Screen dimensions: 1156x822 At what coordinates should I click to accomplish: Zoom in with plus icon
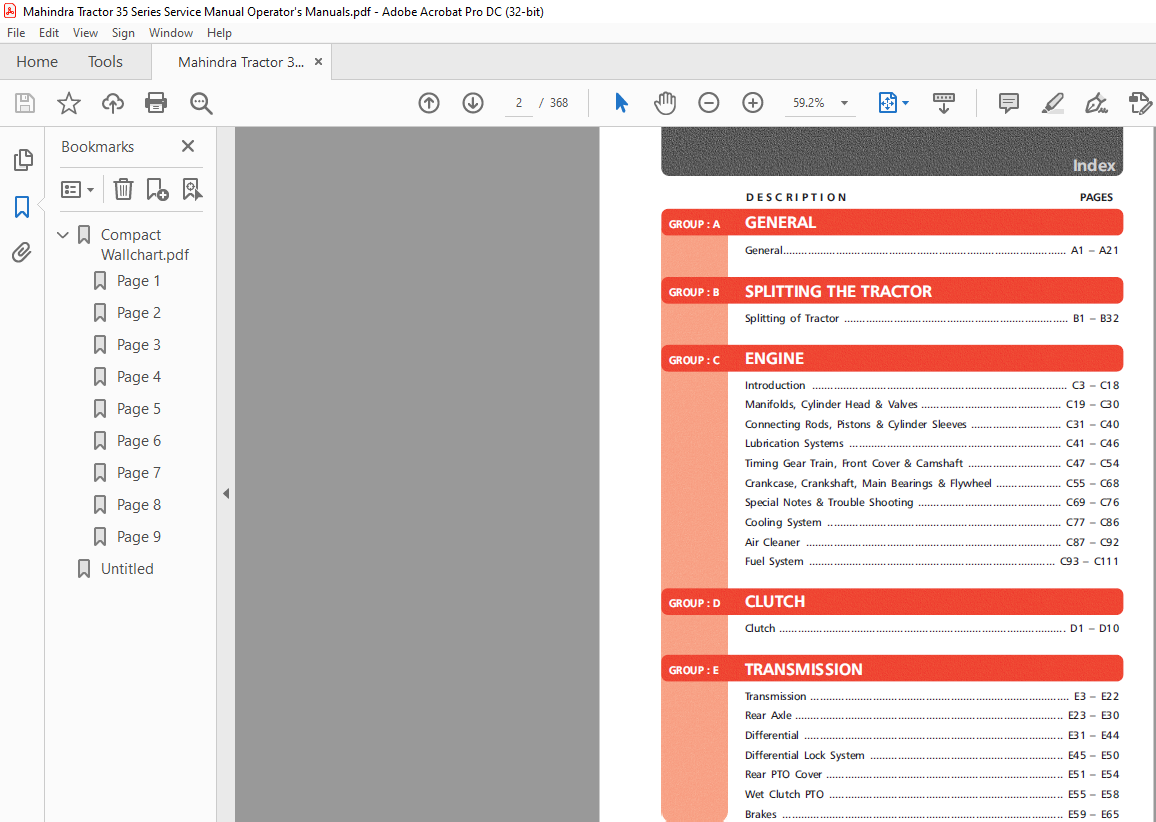(753, 102)
